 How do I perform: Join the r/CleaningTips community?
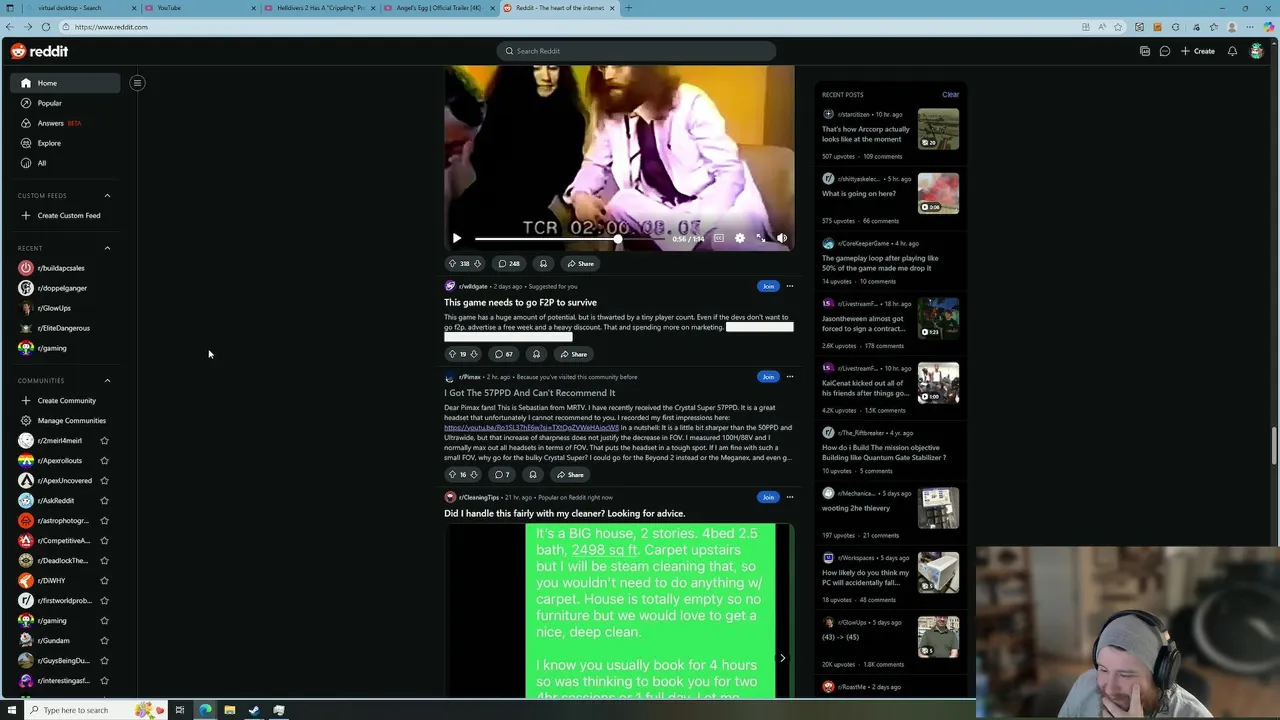click(768, 497)
